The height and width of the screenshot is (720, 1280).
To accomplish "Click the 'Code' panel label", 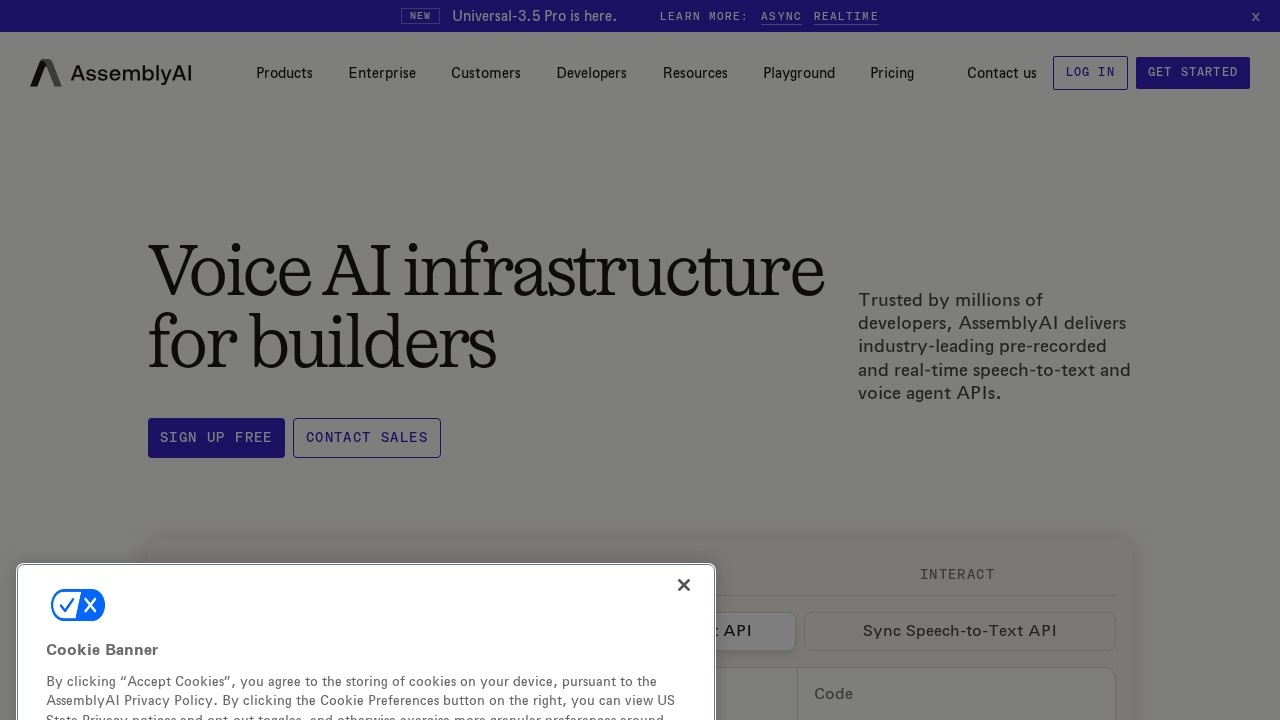I will pyautogui.click(x=833, y=694).
